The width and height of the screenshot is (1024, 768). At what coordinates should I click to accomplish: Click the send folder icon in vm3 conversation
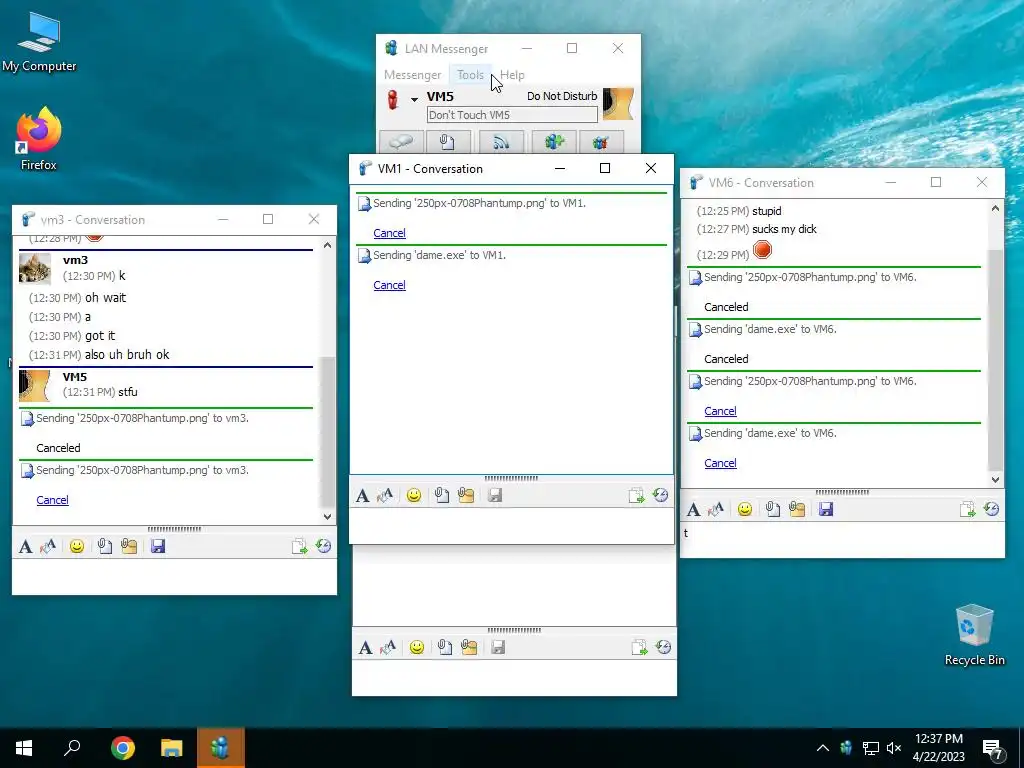pos(129,546)
